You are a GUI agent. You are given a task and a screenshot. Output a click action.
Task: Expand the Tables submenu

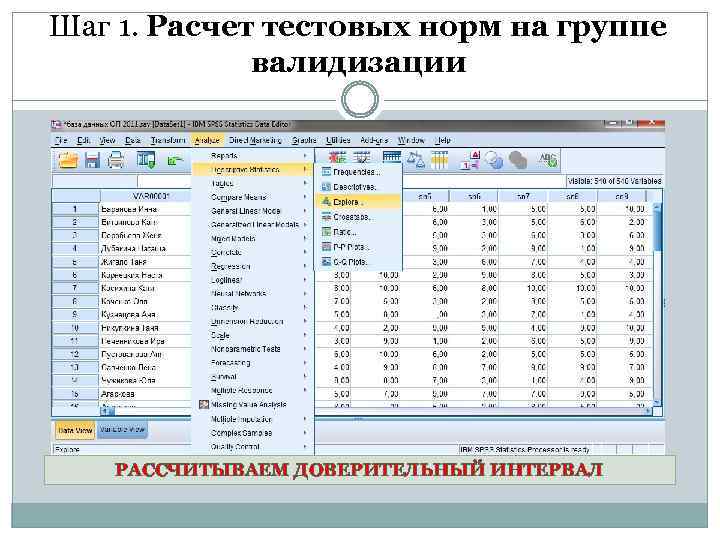(x=253, y=184)
